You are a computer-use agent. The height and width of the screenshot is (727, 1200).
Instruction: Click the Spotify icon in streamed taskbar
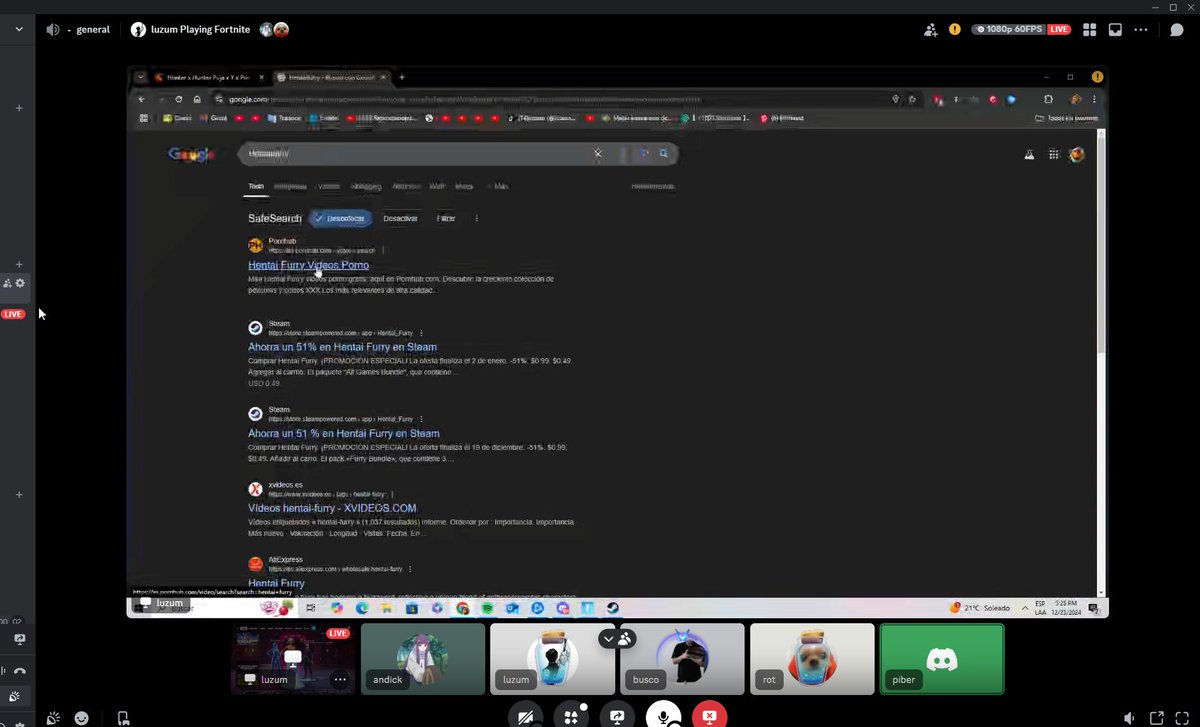tap(487, 607)
